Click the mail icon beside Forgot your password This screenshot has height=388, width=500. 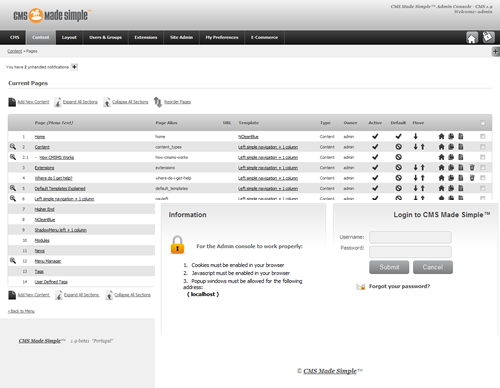(361, 287)
